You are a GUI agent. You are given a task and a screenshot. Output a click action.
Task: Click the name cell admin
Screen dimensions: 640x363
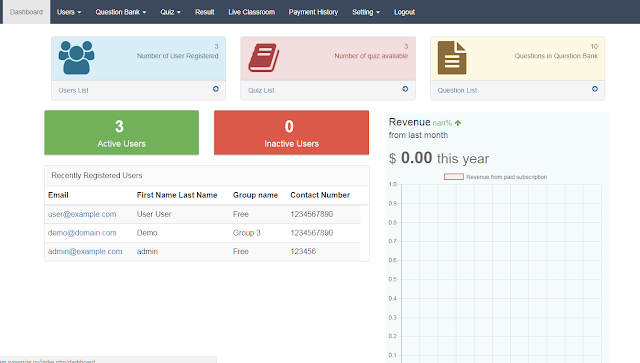pos(147,252)
